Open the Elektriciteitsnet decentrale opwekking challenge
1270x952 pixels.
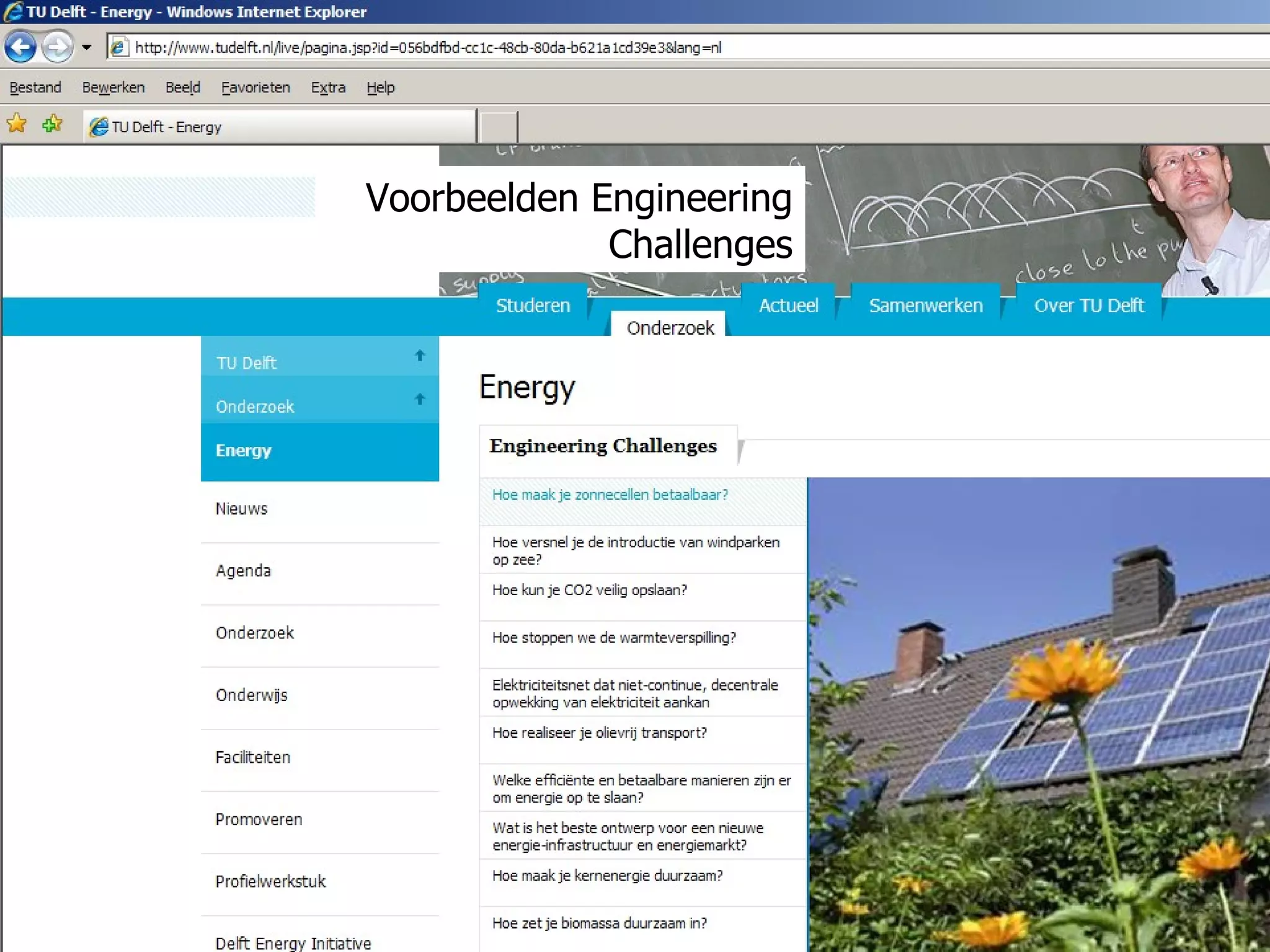[643, 693]
